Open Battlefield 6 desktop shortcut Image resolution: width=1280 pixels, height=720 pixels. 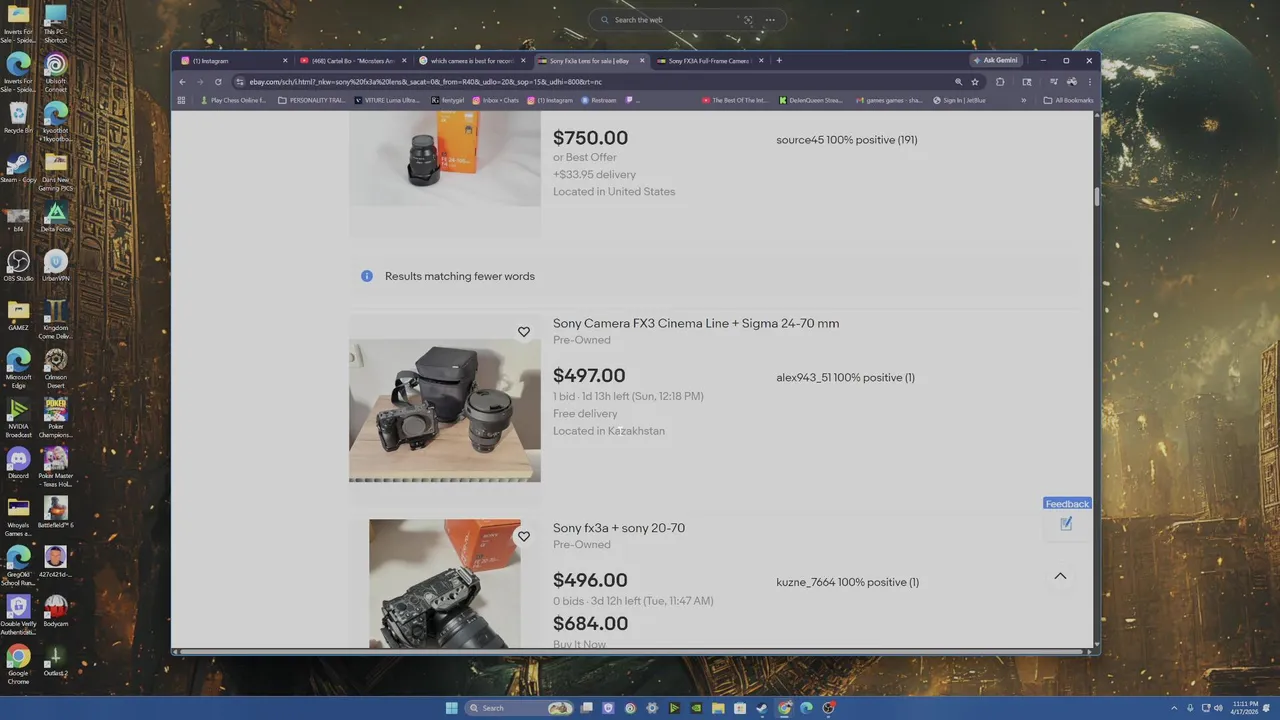(56, 512)
